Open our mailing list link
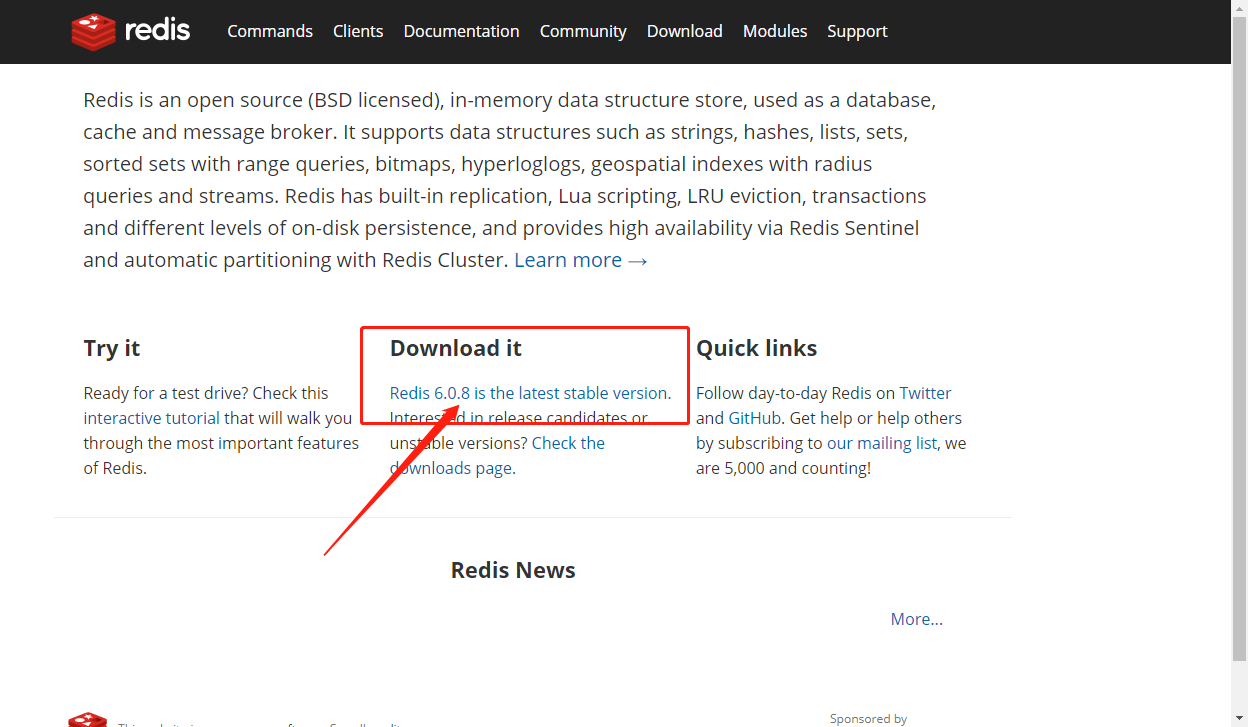1248x727 pixels. (882, 443)
